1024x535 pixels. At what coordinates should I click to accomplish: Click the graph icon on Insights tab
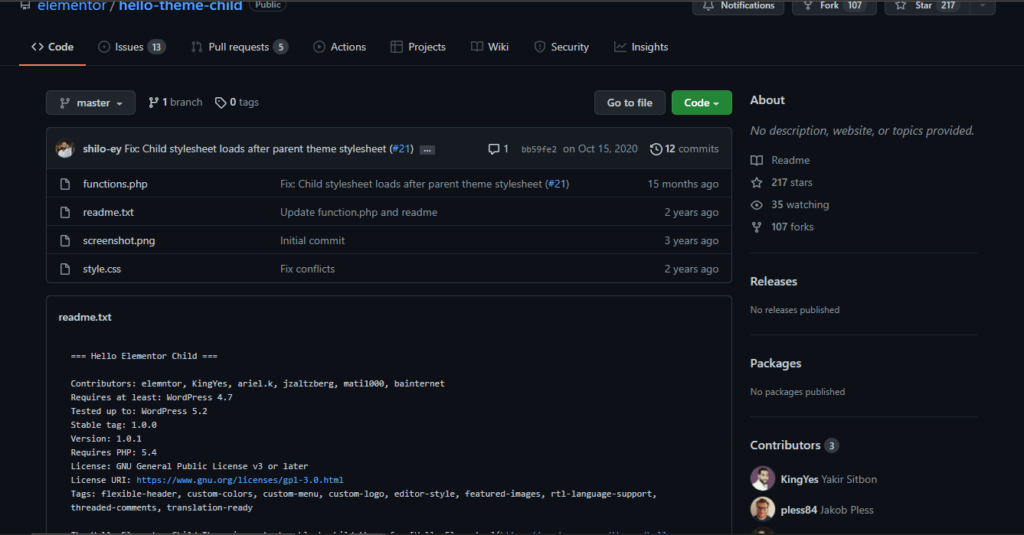[x=620, y=47]
